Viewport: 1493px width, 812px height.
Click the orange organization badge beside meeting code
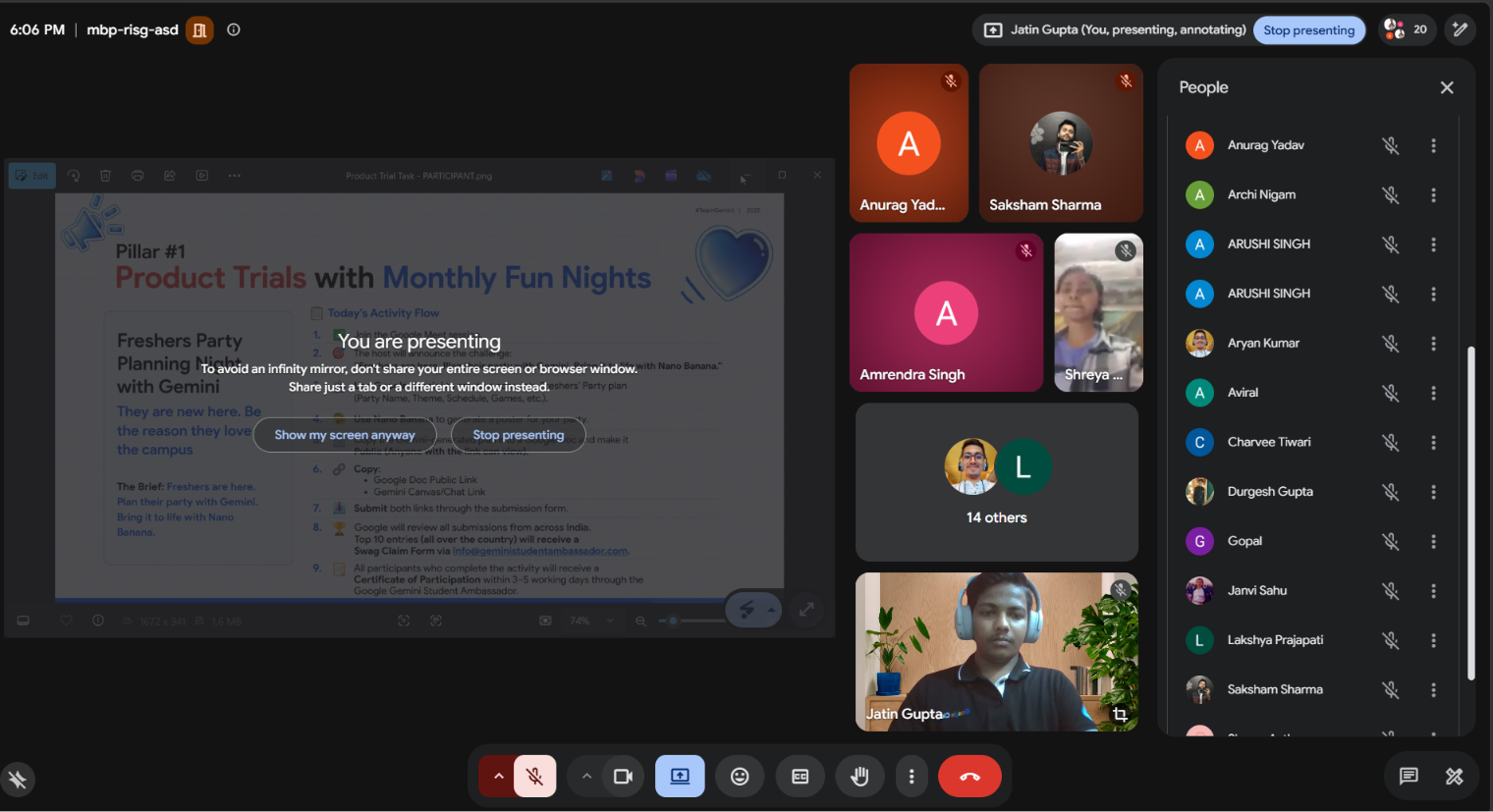[x=199, y=29]
